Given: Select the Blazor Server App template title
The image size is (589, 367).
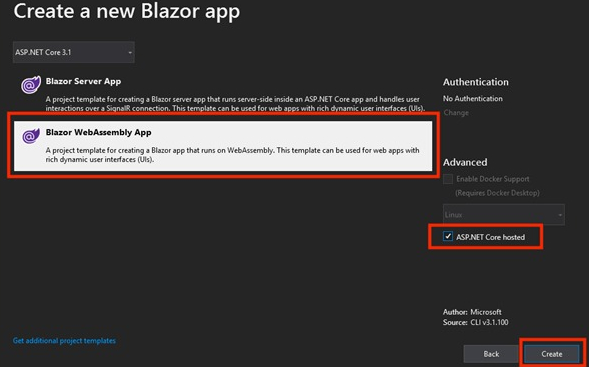Looking at the screenshot, I should coord(83,81).
